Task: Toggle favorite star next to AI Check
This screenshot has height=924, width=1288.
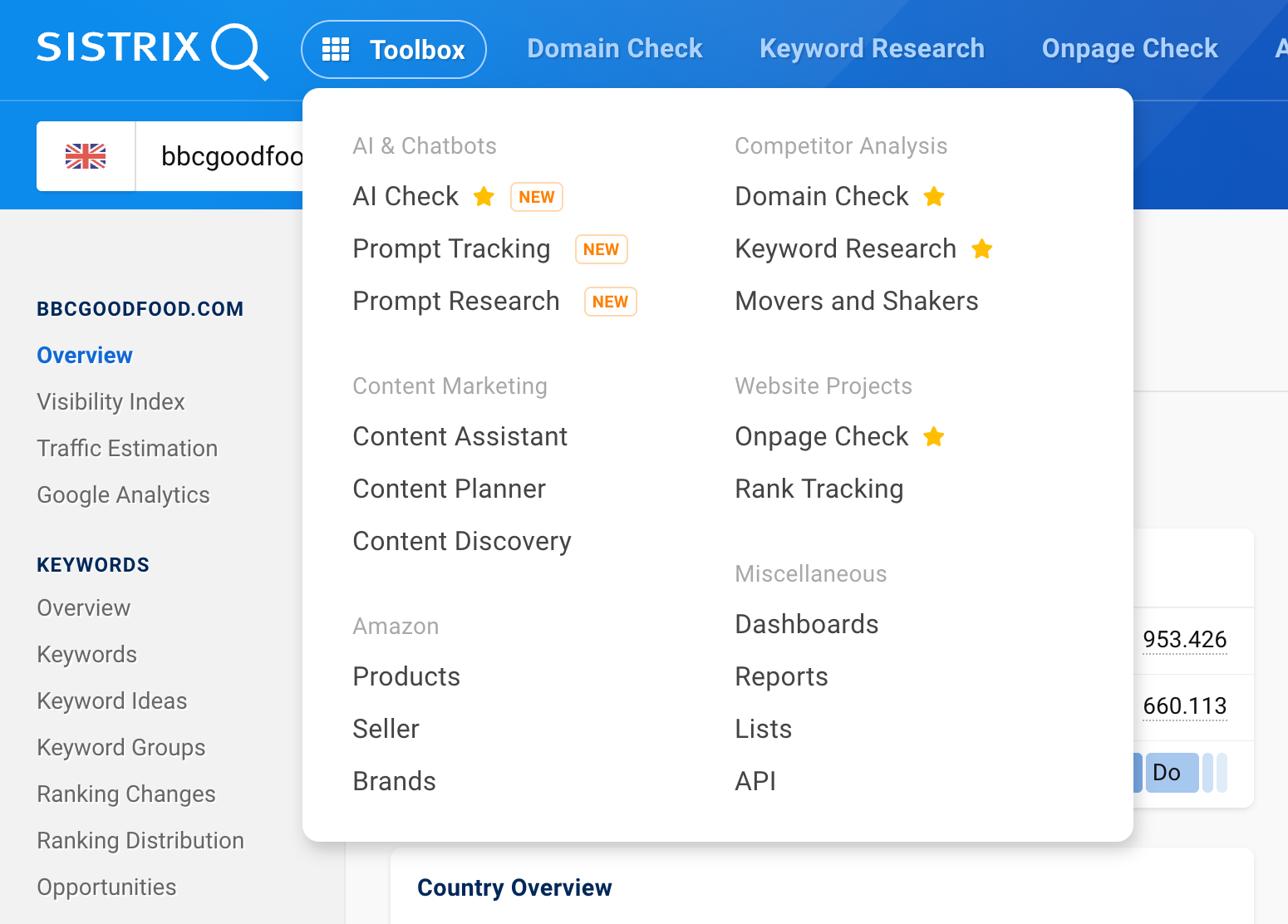Action: coord(484,197)
